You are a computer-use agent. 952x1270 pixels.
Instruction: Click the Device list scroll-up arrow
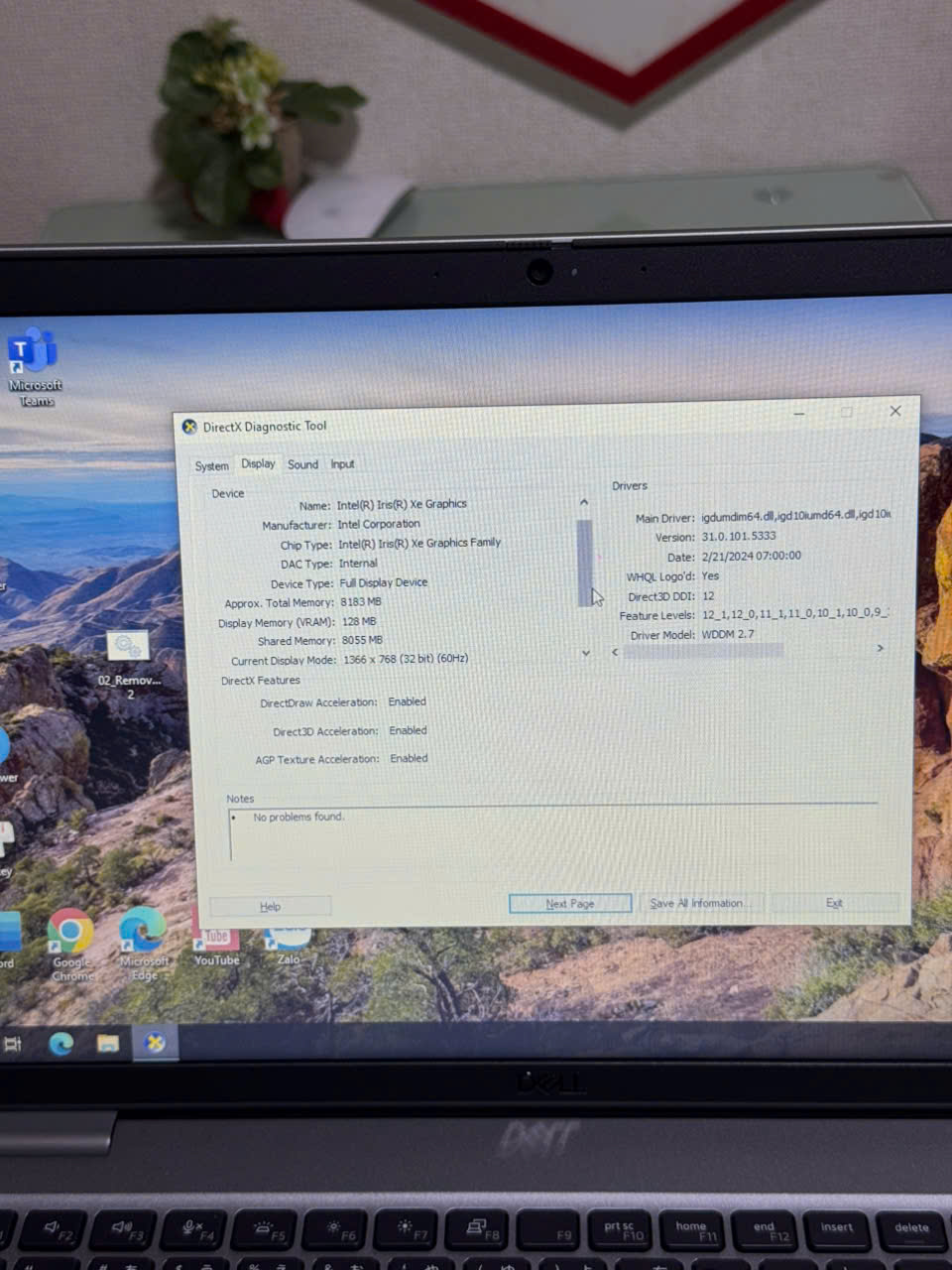coord(584,503)
